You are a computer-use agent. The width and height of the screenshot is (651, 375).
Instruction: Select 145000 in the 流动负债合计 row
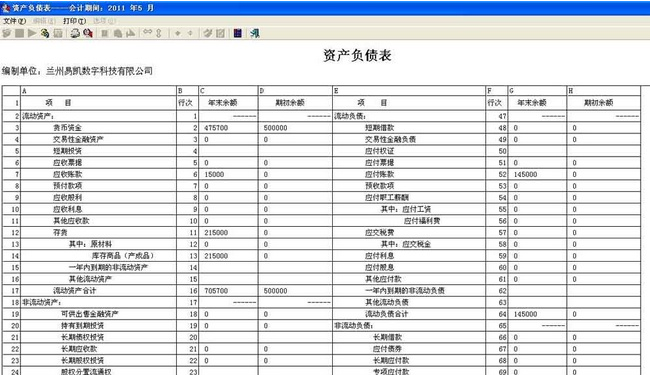[537, 314]
